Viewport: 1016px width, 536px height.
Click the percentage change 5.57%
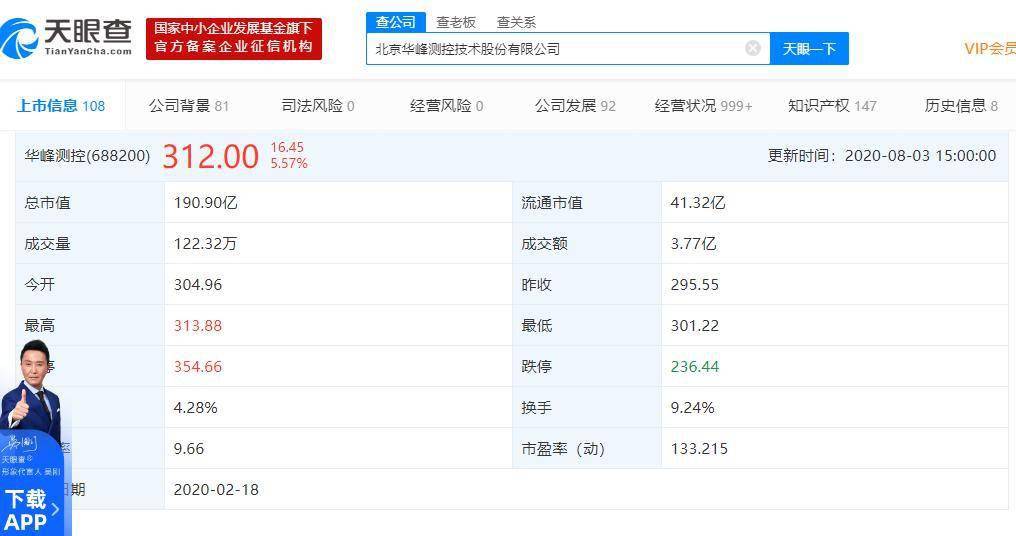coord(289,163)
